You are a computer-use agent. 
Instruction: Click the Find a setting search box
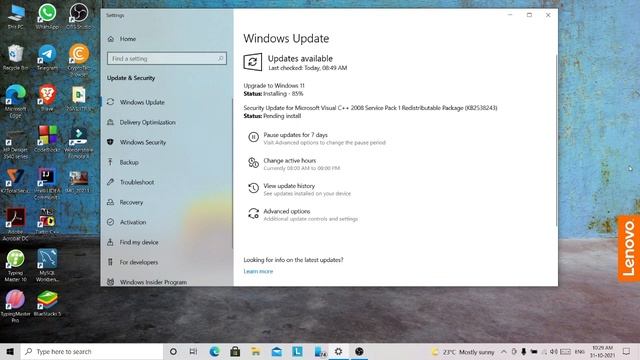pyautogui.click(x=167, y=58)
